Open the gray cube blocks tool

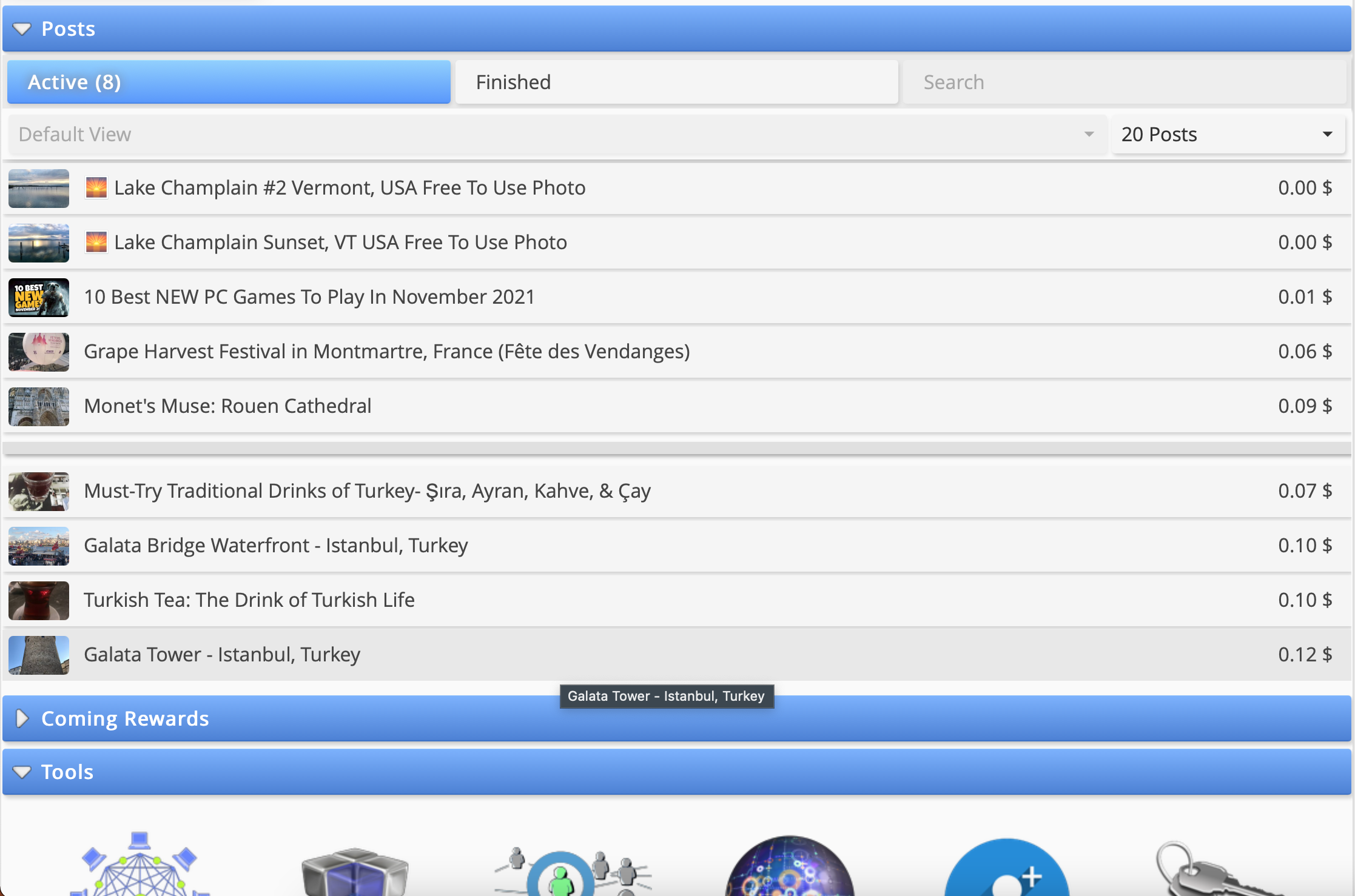pyautogui.click(x=355, y=872)
